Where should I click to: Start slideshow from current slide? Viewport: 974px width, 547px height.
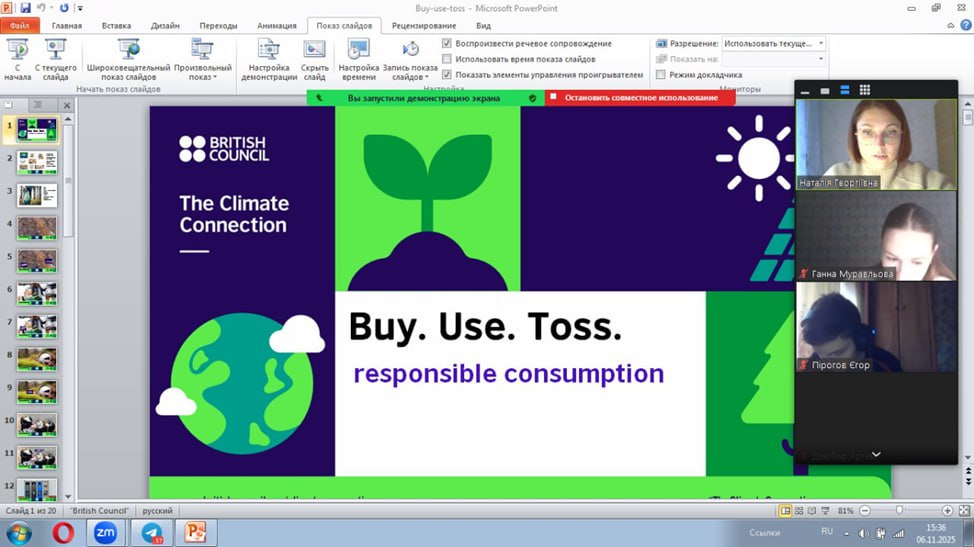click(55, 60)
